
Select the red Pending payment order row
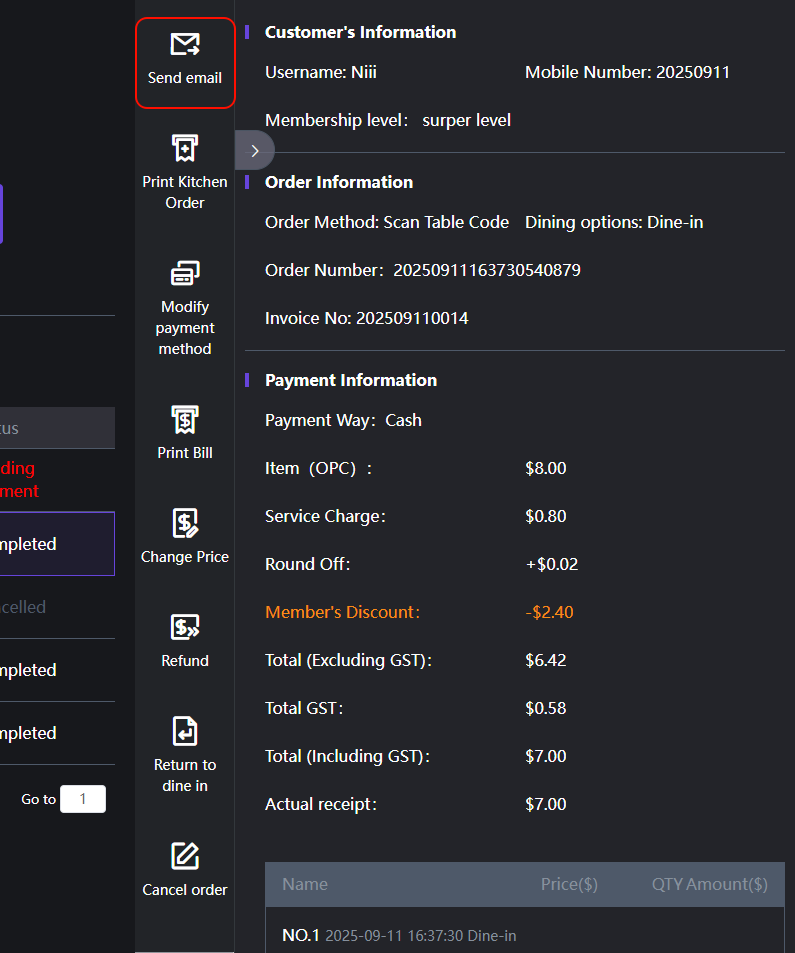click(x=57, y=480)
